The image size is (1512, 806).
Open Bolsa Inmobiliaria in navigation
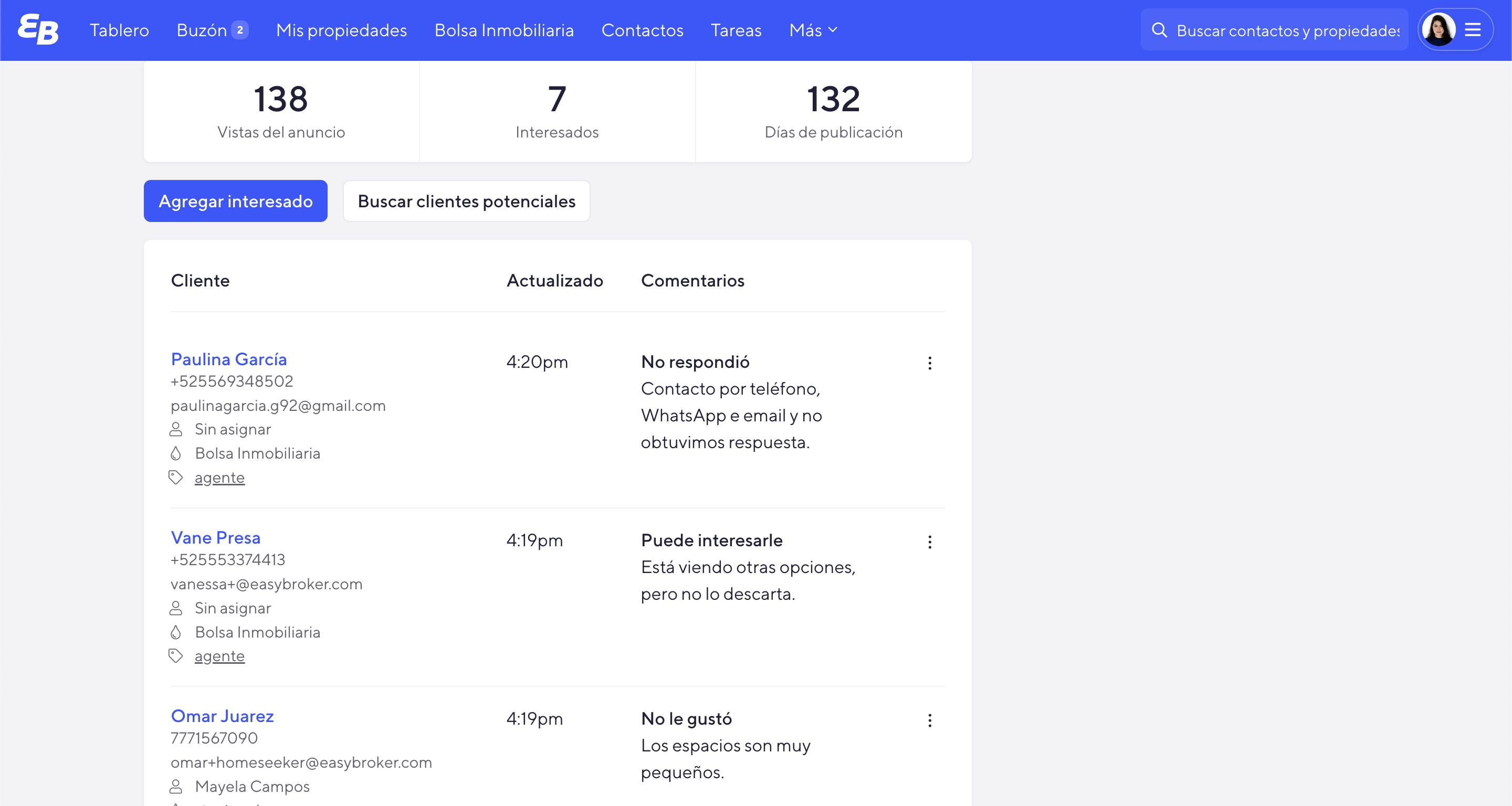(x=503, y=30)
